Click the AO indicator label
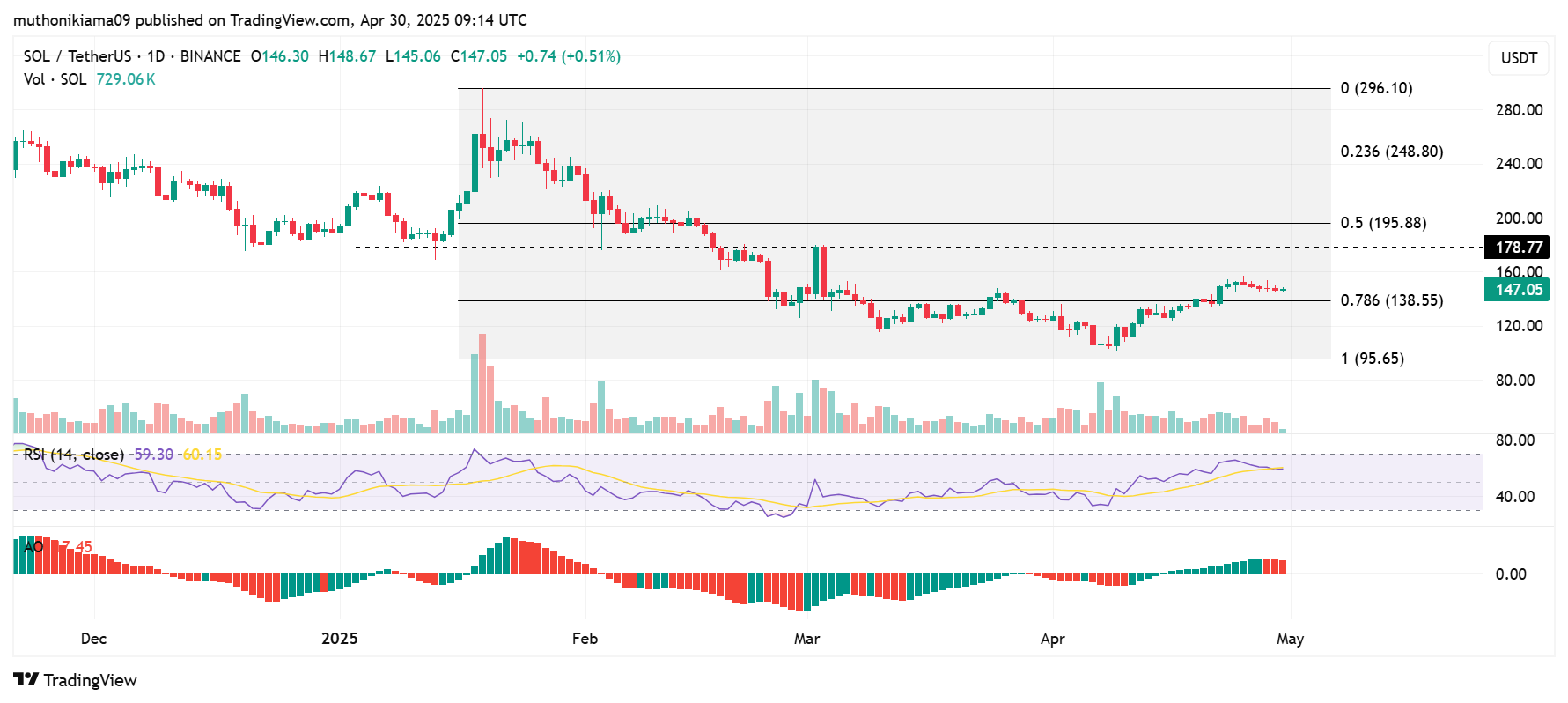The image size is (1568, 703). (x=33, y=547)
